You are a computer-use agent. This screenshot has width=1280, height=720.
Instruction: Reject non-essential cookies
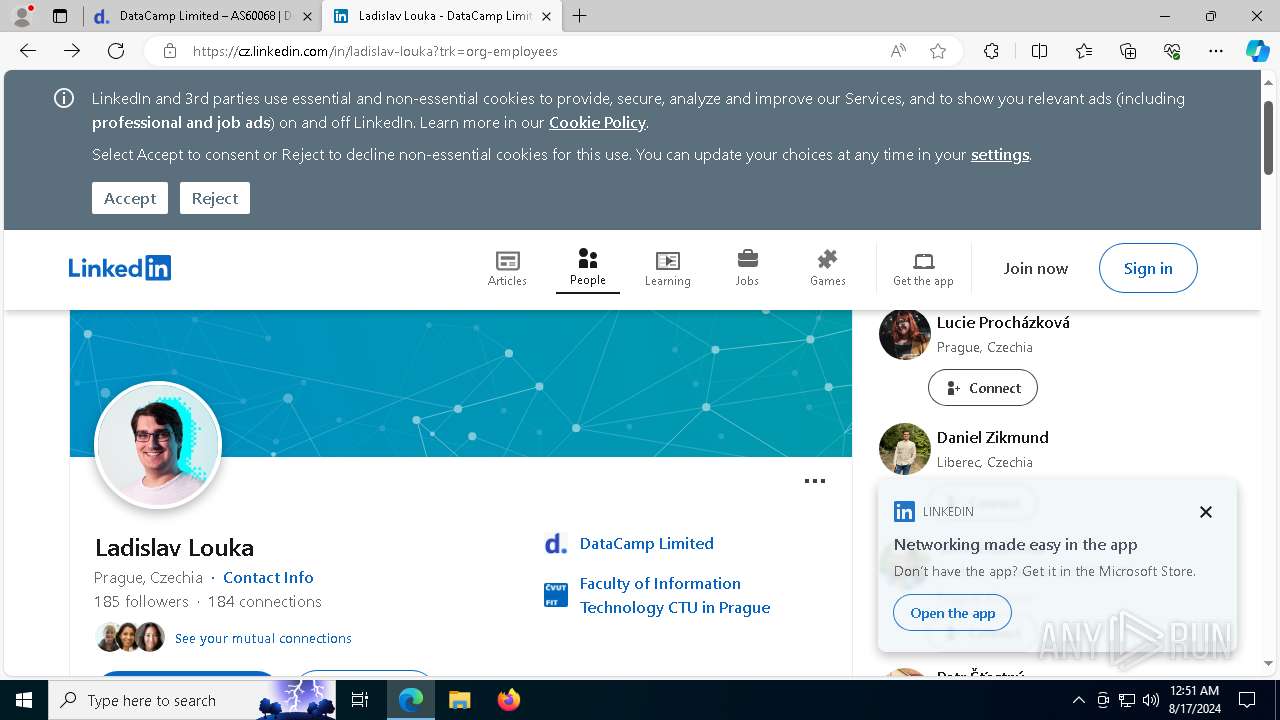pyautogui.click(x=215, y=198)
